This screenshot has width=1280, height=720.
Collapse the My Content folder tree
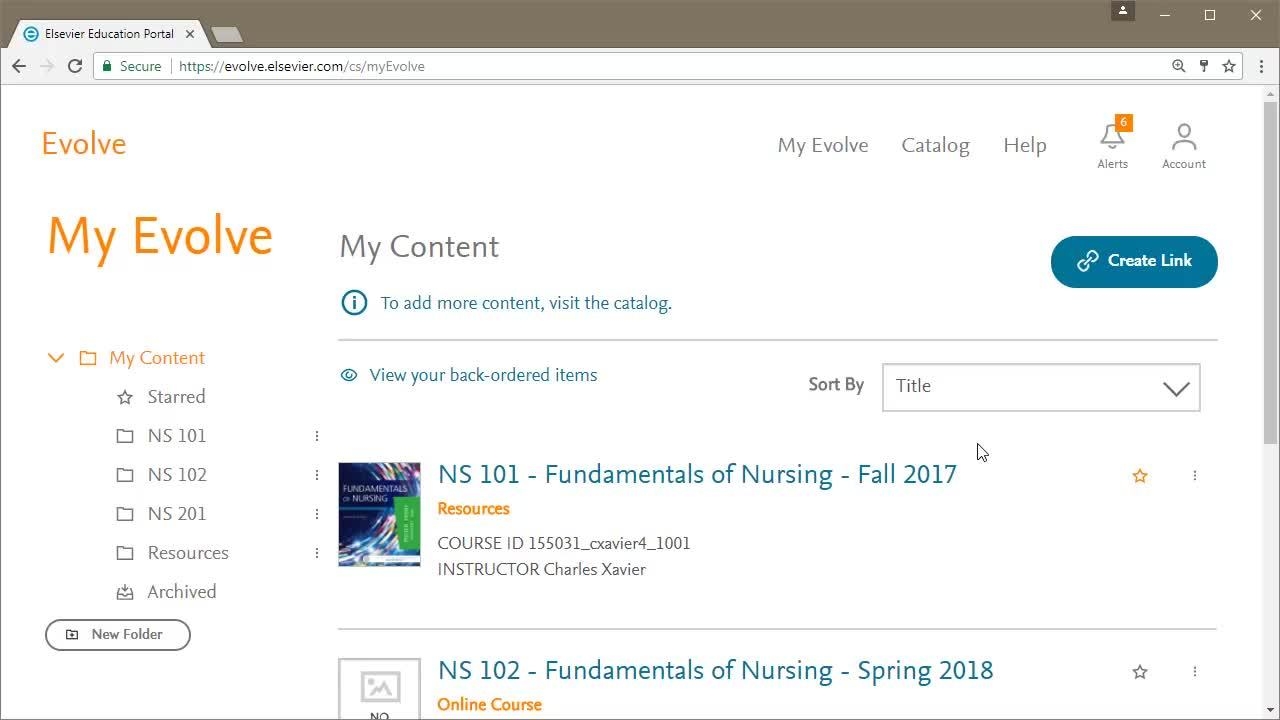click(x=56, y=358)
